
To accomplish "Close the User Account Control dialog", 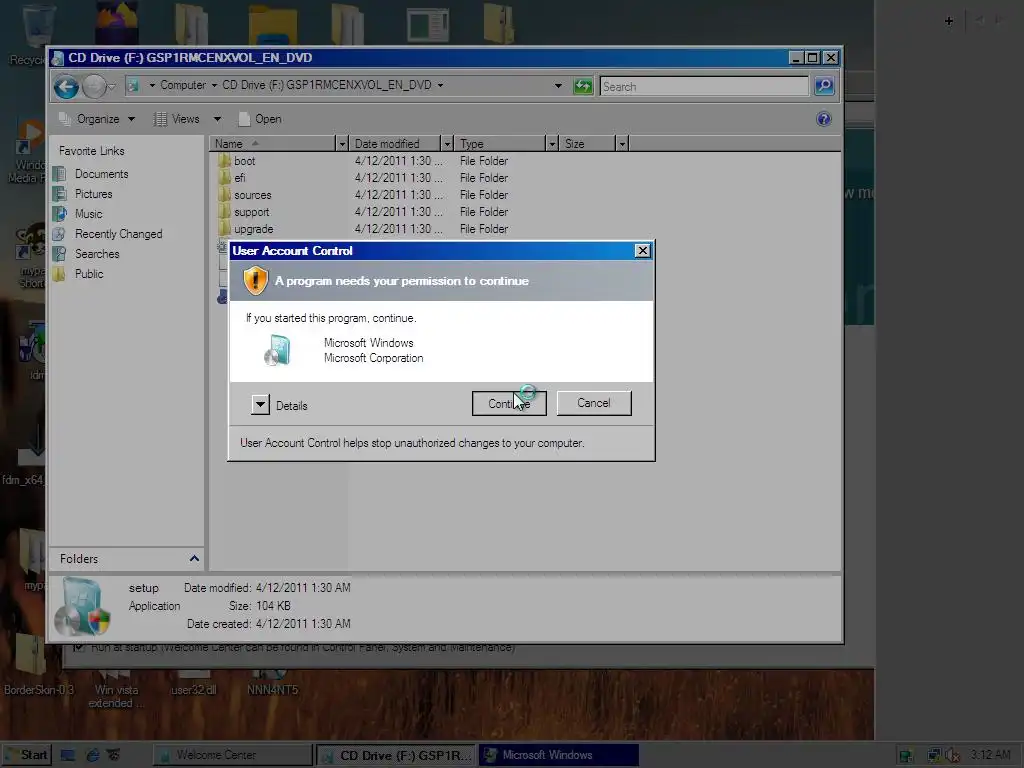I will [643, 251].
